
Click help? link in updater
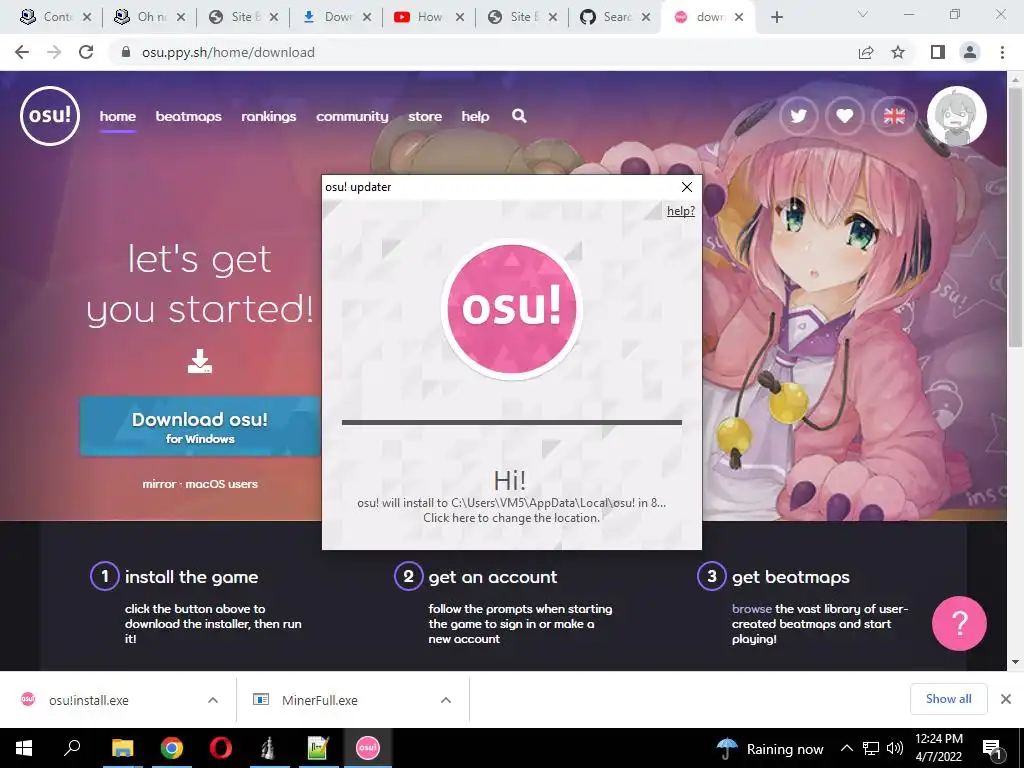[x=680, y=211]
